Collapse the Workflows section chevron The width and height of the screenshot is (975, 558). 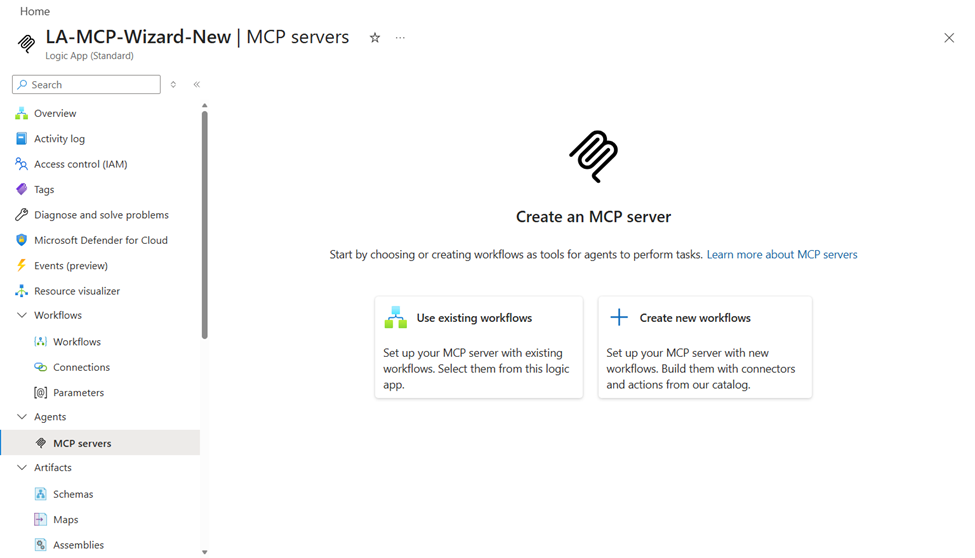[22, 315]
